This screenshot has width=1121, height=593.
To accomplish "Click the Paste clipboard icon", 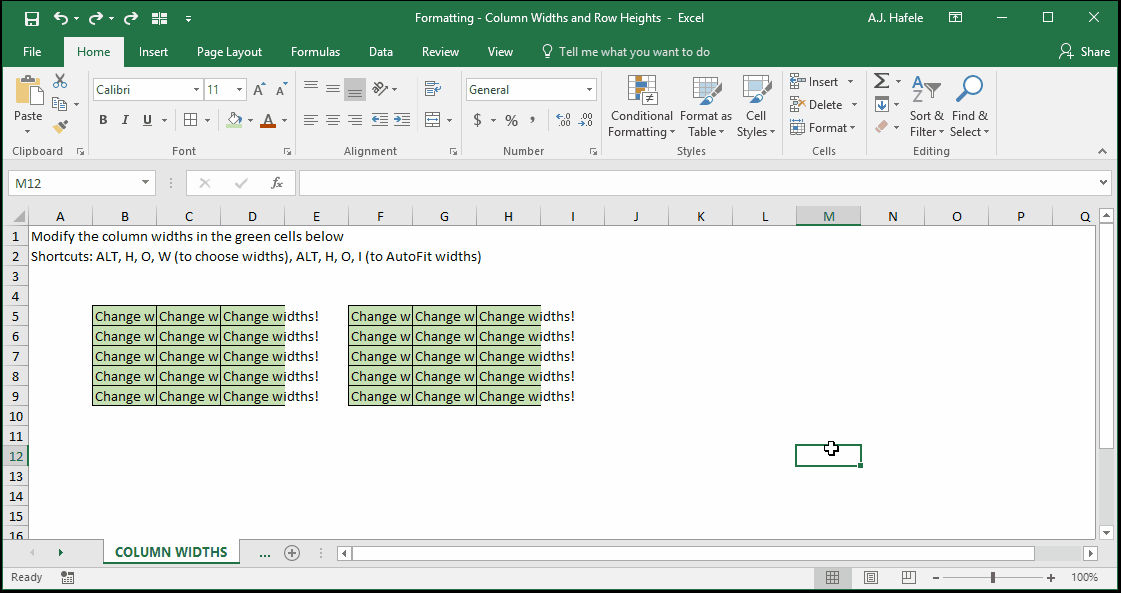I will point(29,92).
